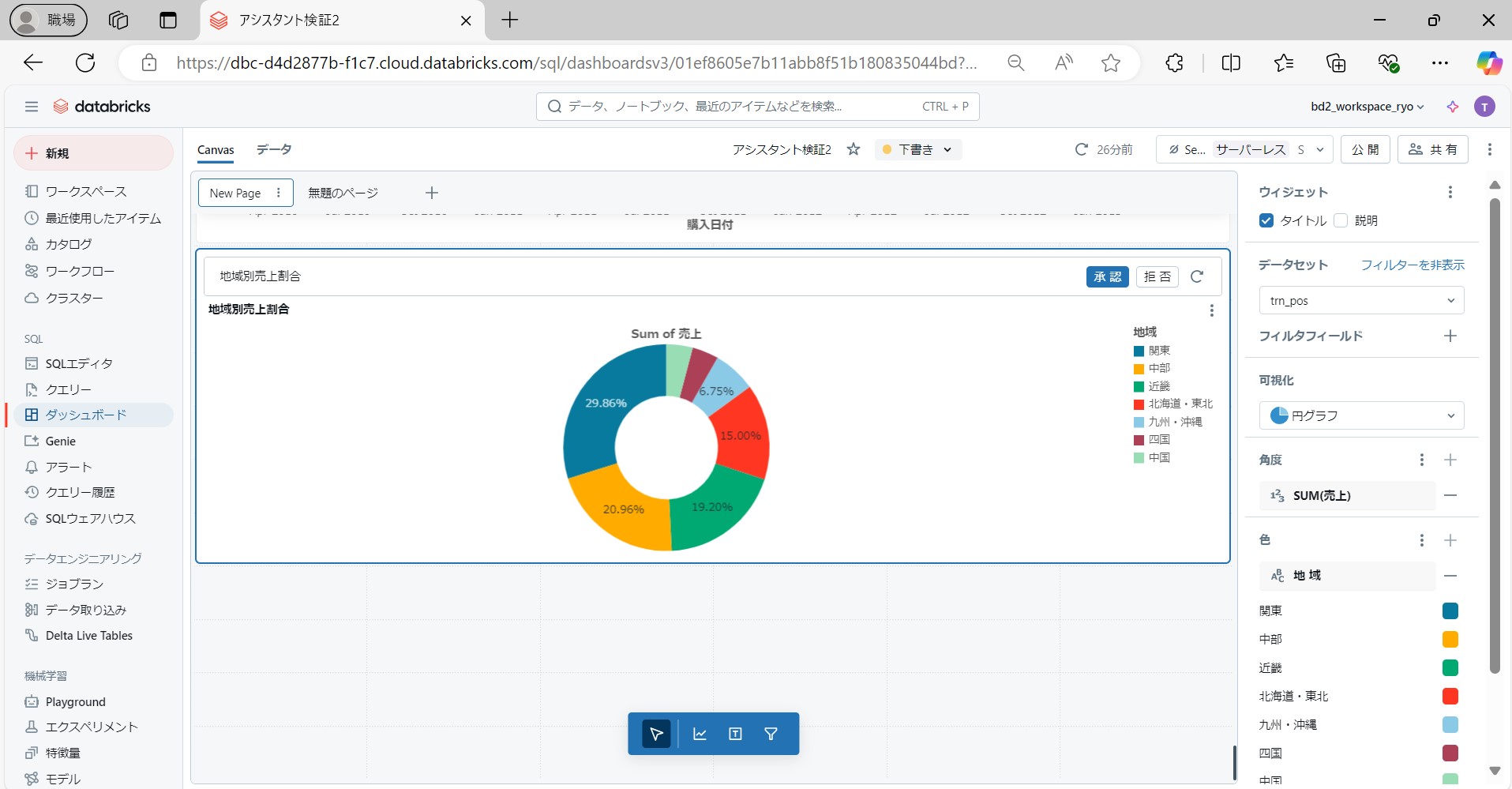1512x789 pixels.
Task: Toggle 中国 in the chart legend
Action: (x=1152, y=458)
